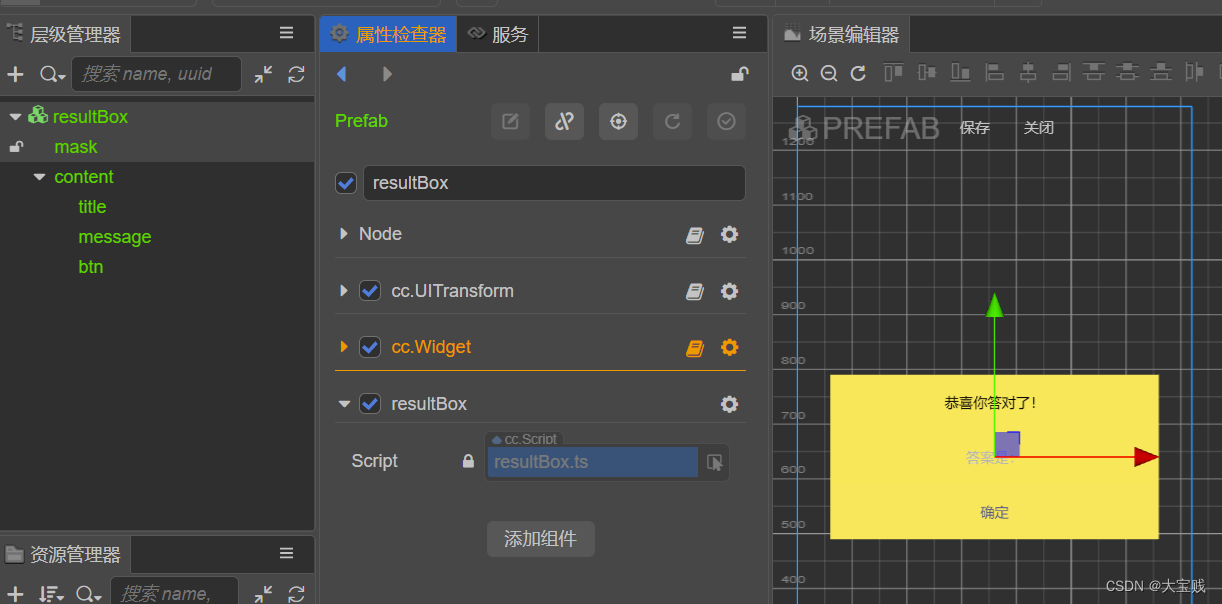Click the zoom in icon in scene editor
This screenshot has height=604, width=1222.
click(800, 73)
